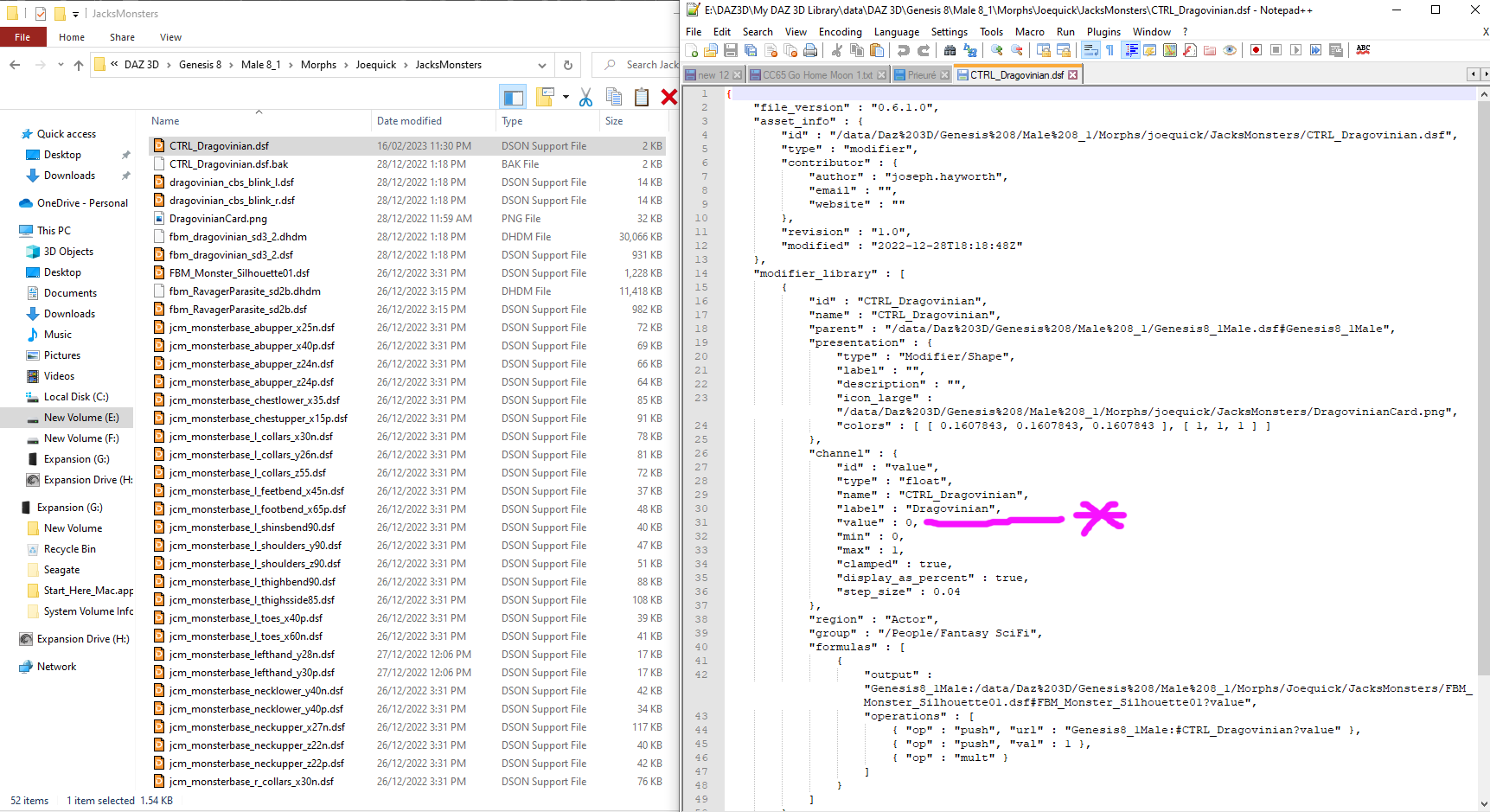Image resolution: width=1490 pixels, height=812 pixels.
Task: Click the scissors Cut icon in Explorer
Action: [585, 97]
